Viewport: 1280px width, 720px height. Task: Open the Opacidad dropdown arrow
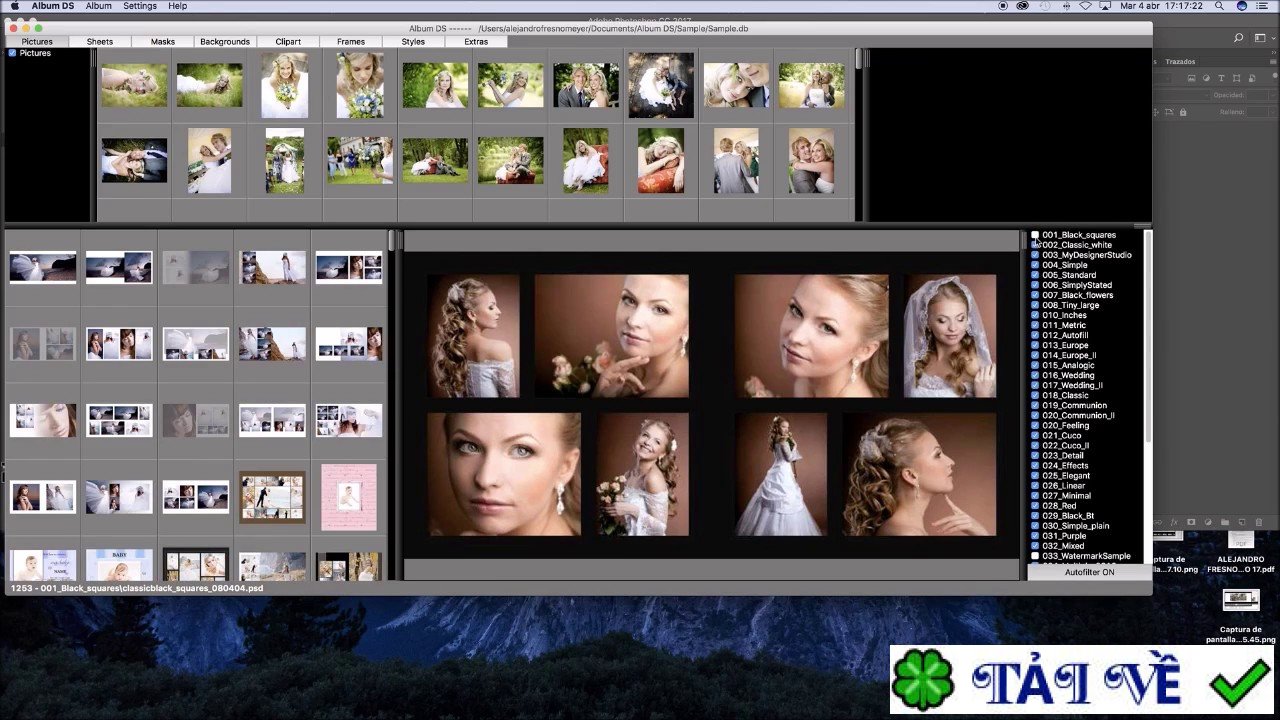coord(1272,94)
